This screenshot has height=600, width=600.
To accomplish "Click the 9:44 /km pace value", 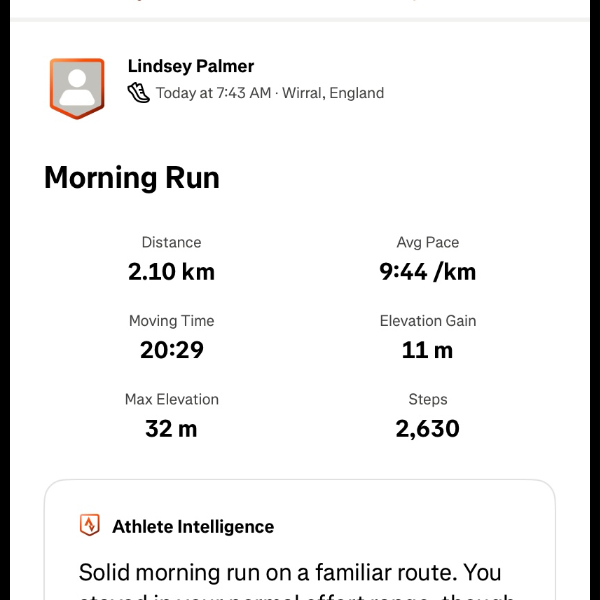I will (427, 271).
